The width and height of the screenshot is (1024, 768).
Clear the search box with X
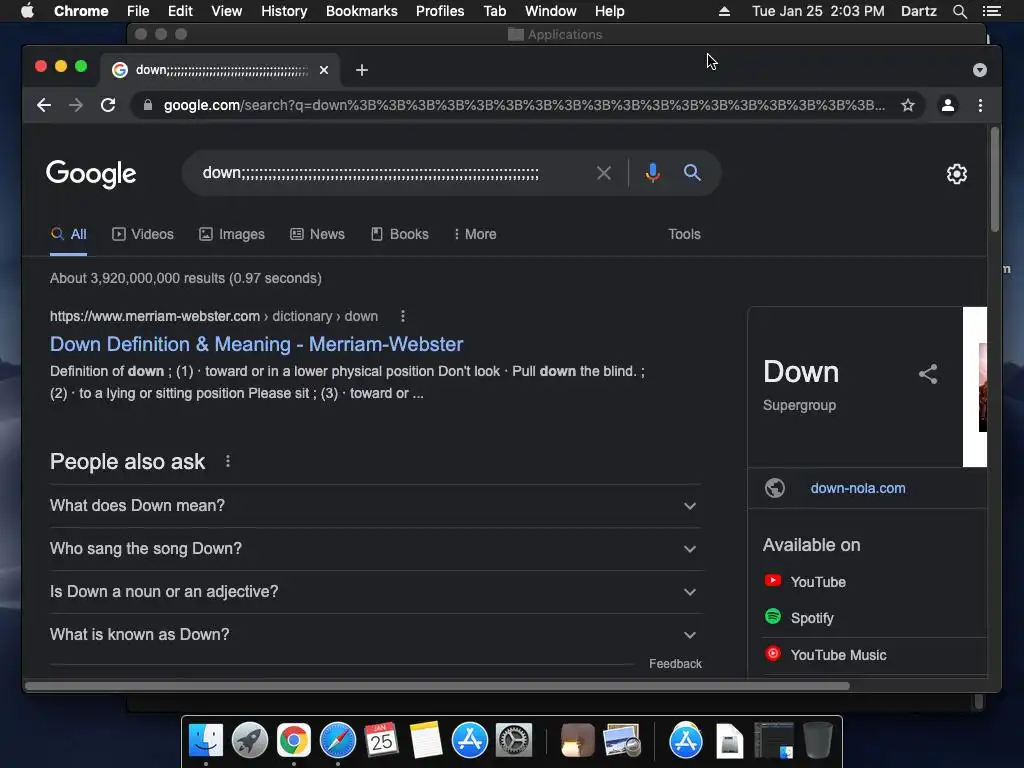point(604,173)
